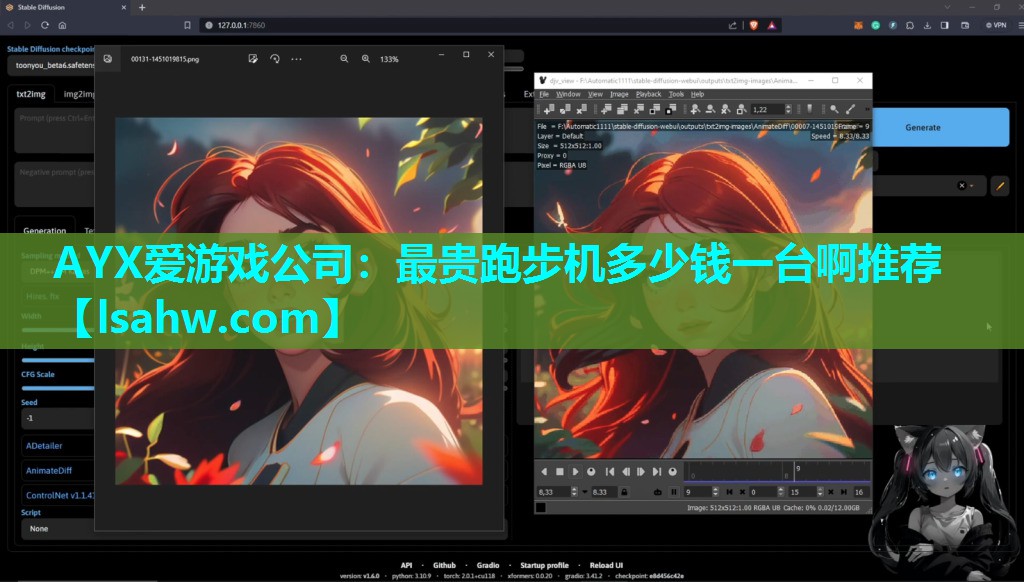Open the Help menu in djv_view
Screen dimensions: 1024x582
click(x=697, y=94)
